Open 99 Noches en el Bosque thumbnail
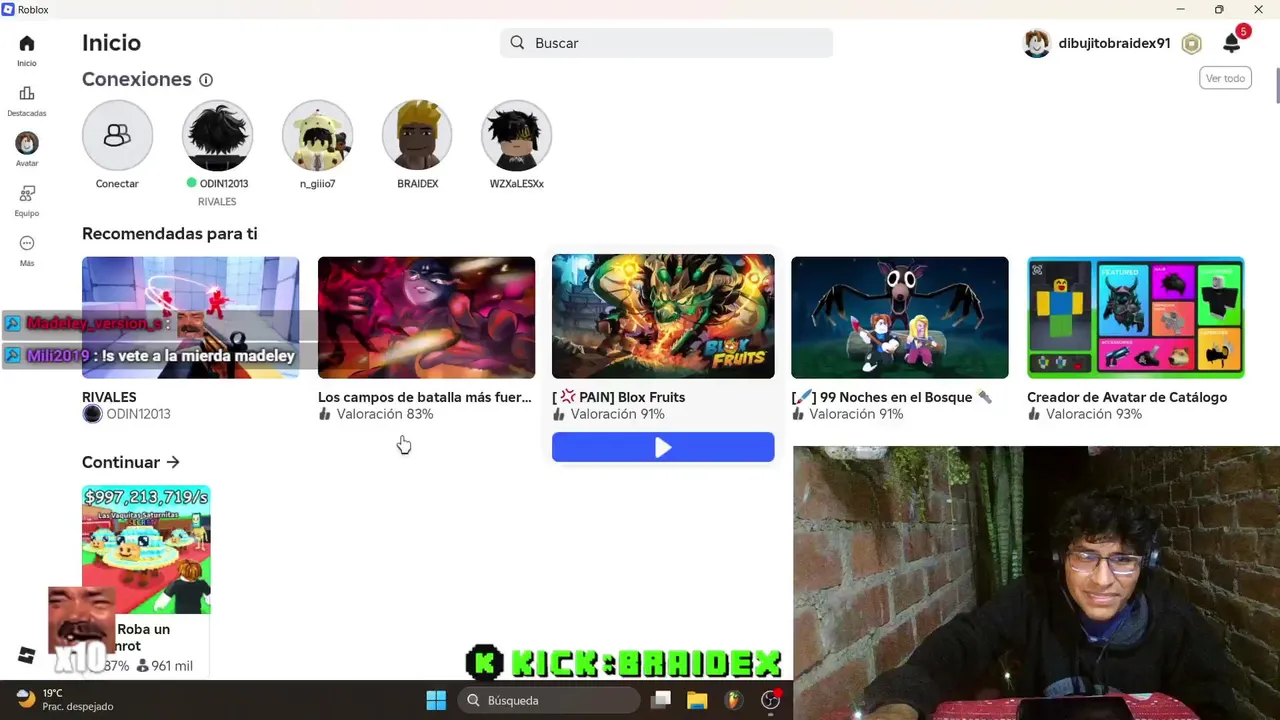Viewport: 1280px width, 720px height. [899, 317]
